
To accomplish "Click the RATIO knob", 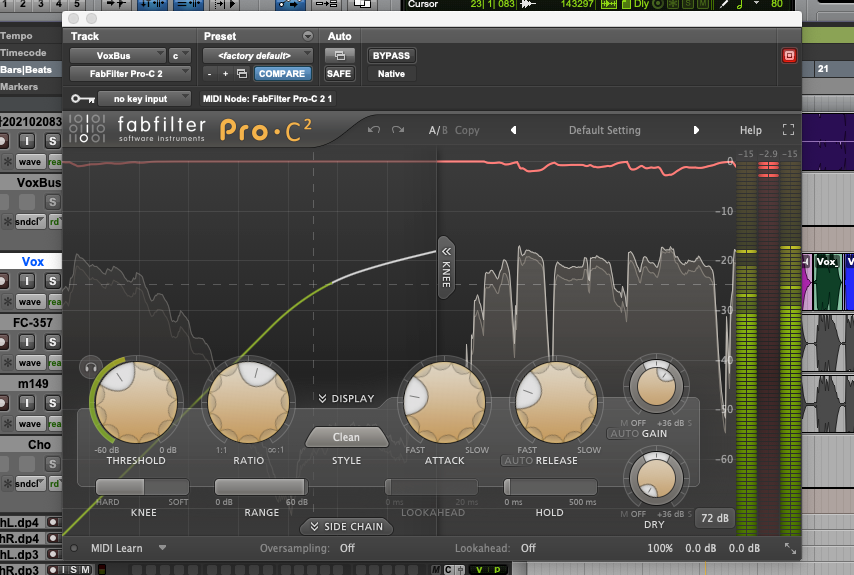I will point(248,402).
